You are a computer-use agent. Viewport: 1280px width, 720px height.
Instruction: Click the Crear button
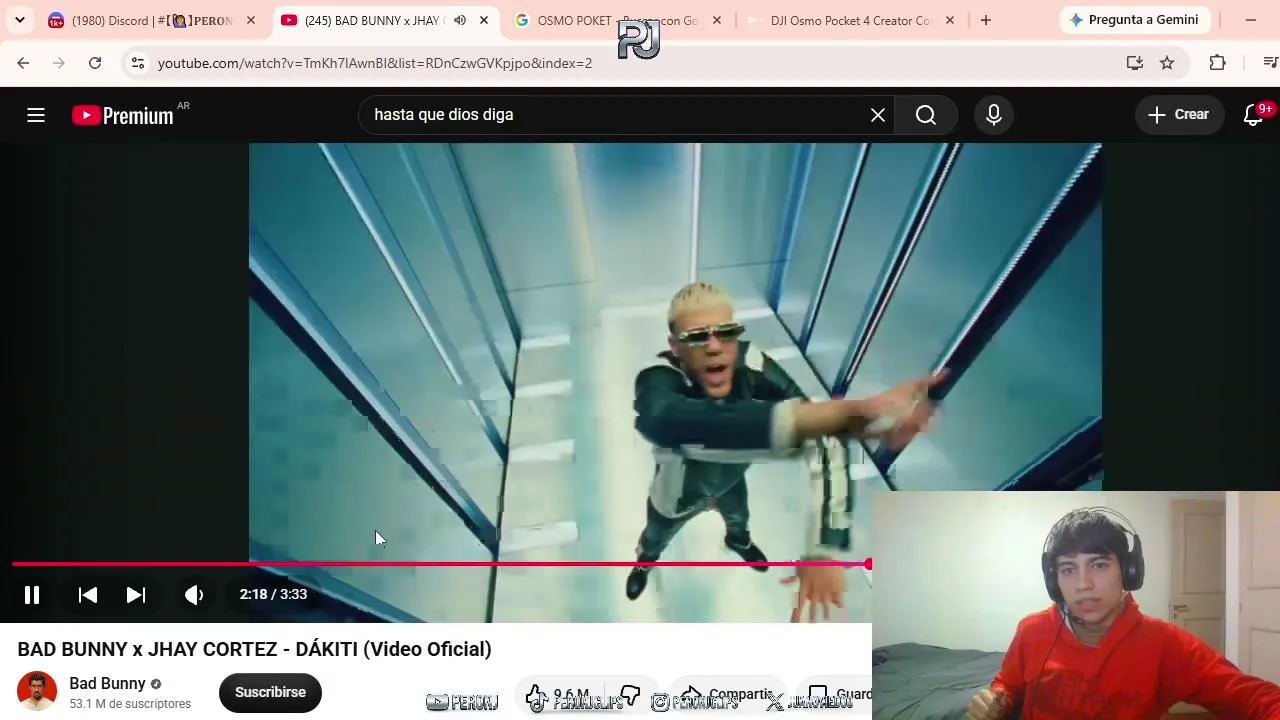1179,115
